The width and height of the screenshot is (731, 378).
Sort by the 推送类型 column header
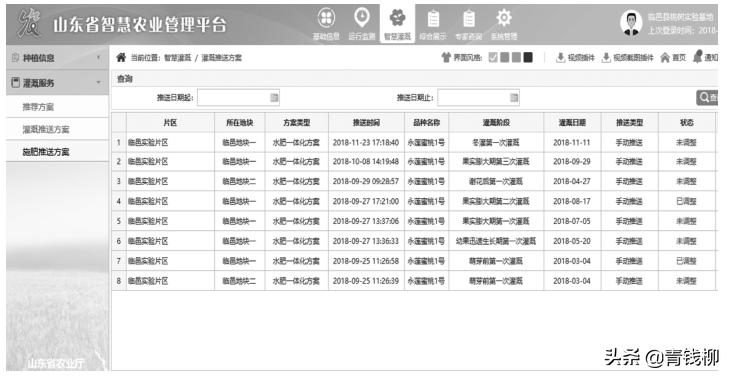(629, 123)
